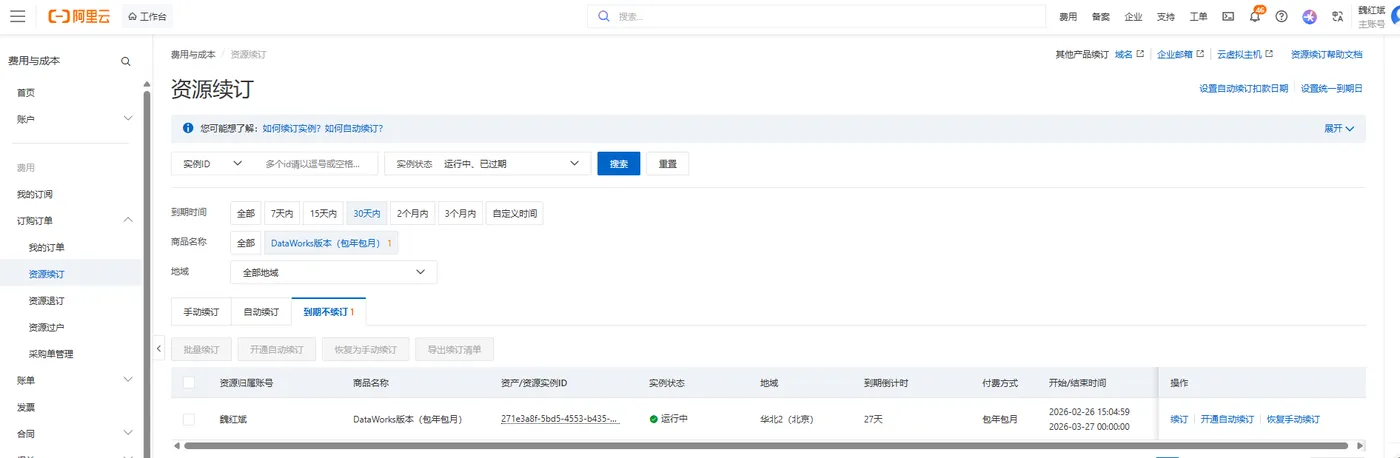Open the 备案 top menu
1400x458 pixels.
(1100, 17)
